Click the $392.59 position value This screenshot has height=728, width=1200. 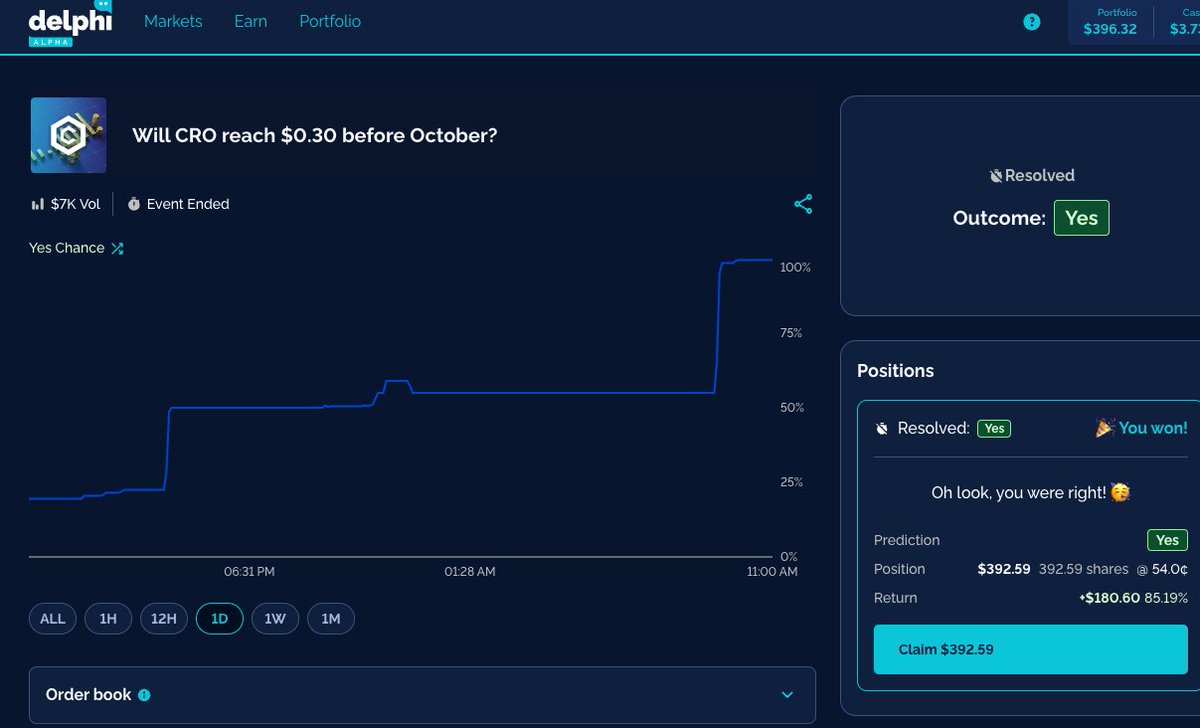[1003, 569]
